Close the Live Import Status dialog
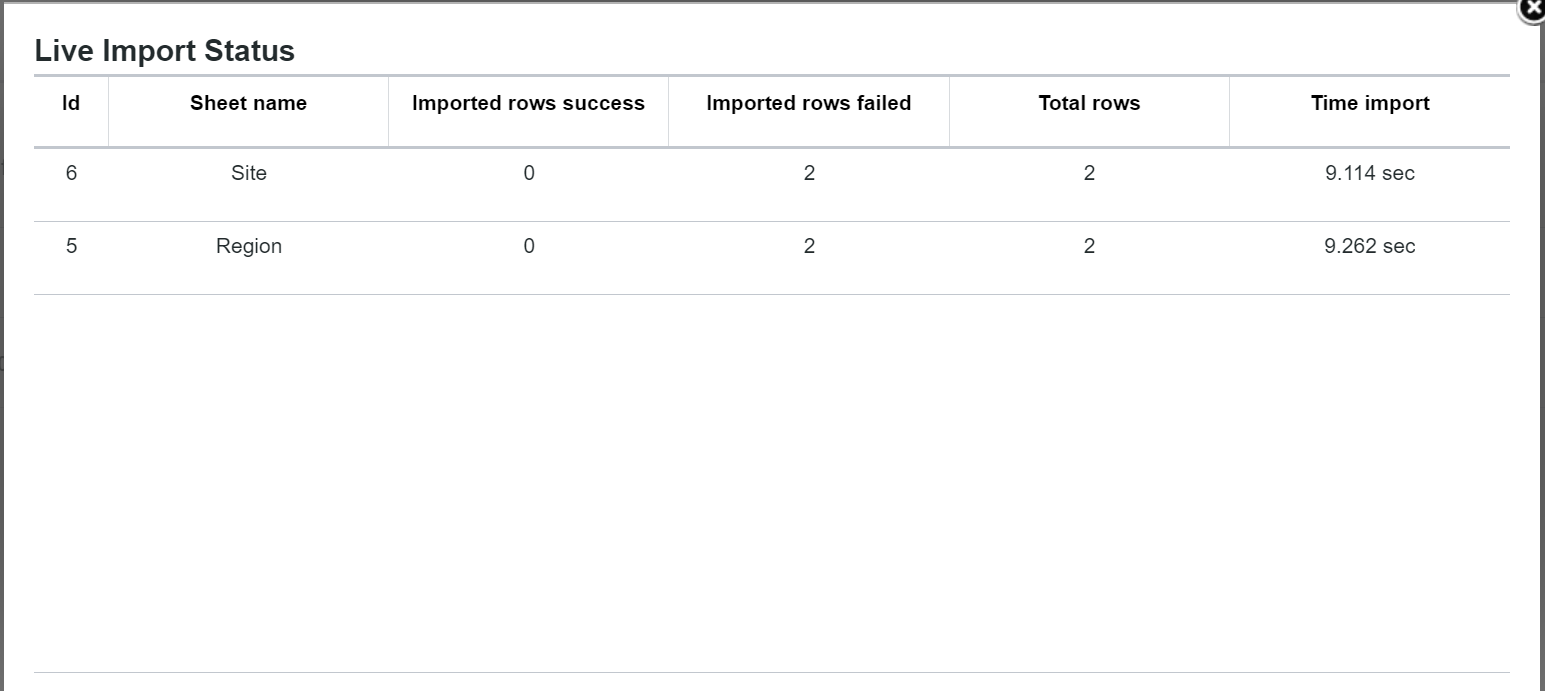This screenshot has width=1545, height=691. pyautogui.click(x=1532, y=10)
